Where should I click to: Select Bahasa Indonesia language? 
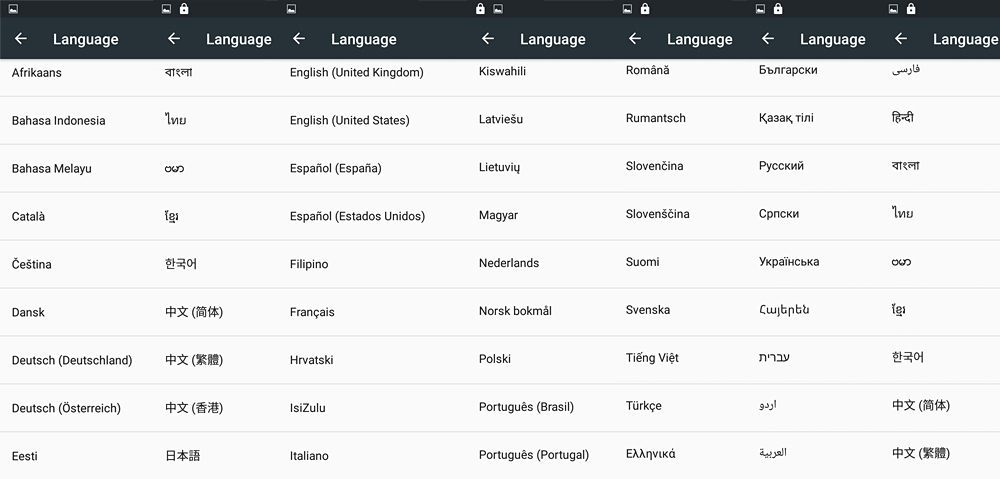coord(58,121)
